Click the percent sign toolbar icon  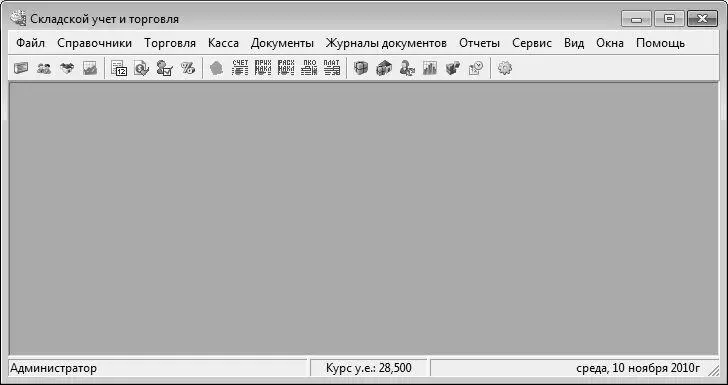point(188,69)
